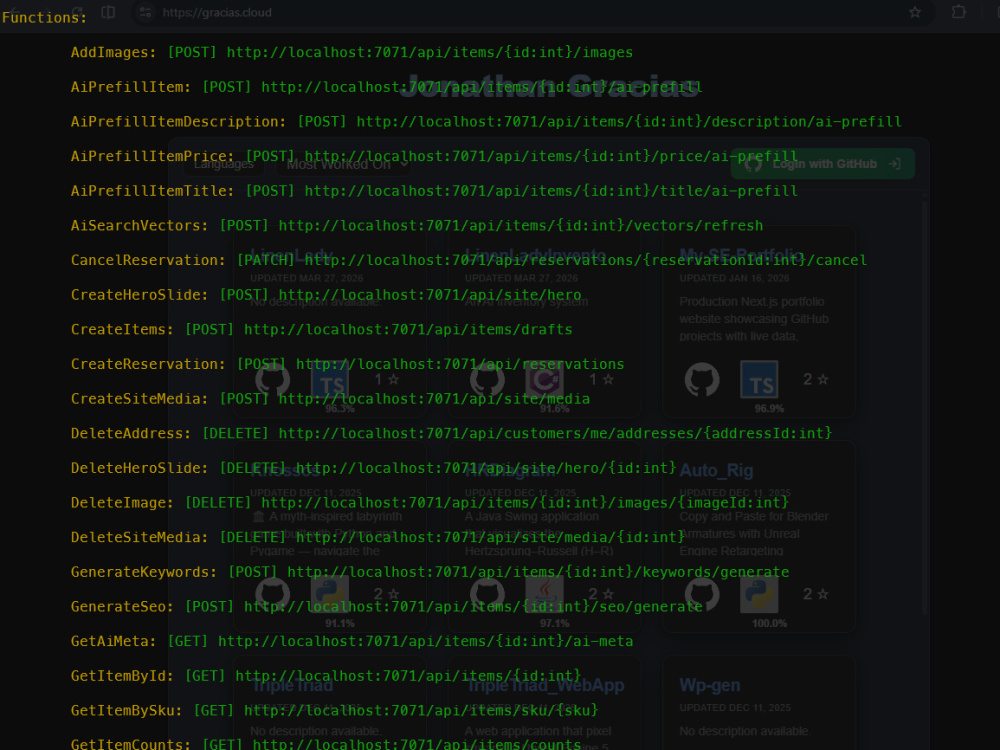Open the My-SE-Portfolio project title link

[741, 256]
